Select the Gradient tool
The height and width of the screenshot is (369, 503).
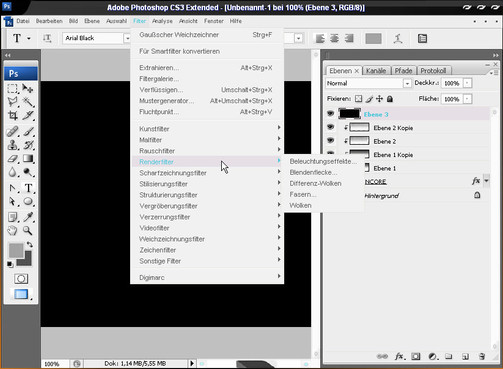click(x=28, y=159)
